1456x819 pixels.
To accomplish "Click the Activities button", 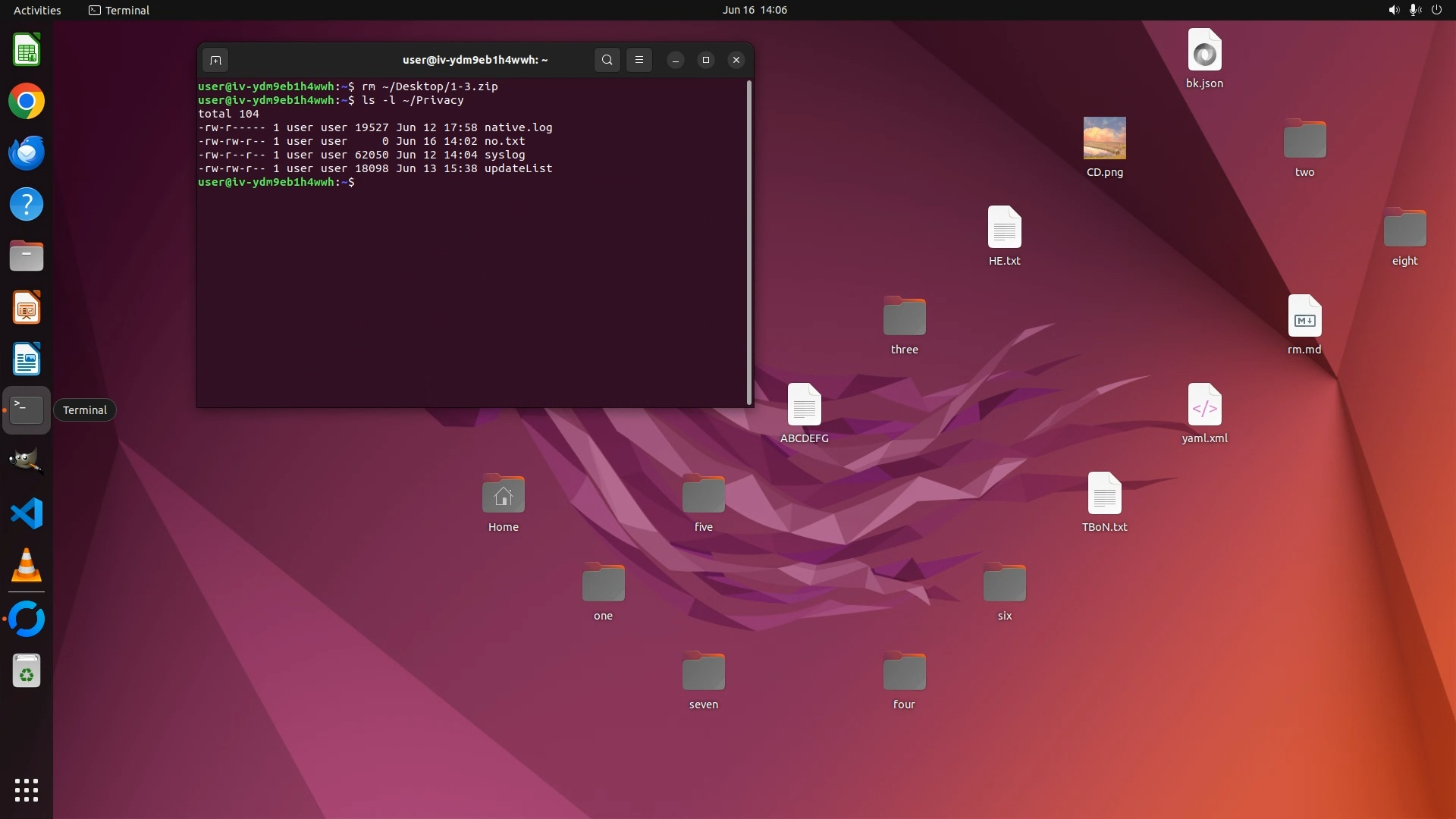I will pos(37,10).
